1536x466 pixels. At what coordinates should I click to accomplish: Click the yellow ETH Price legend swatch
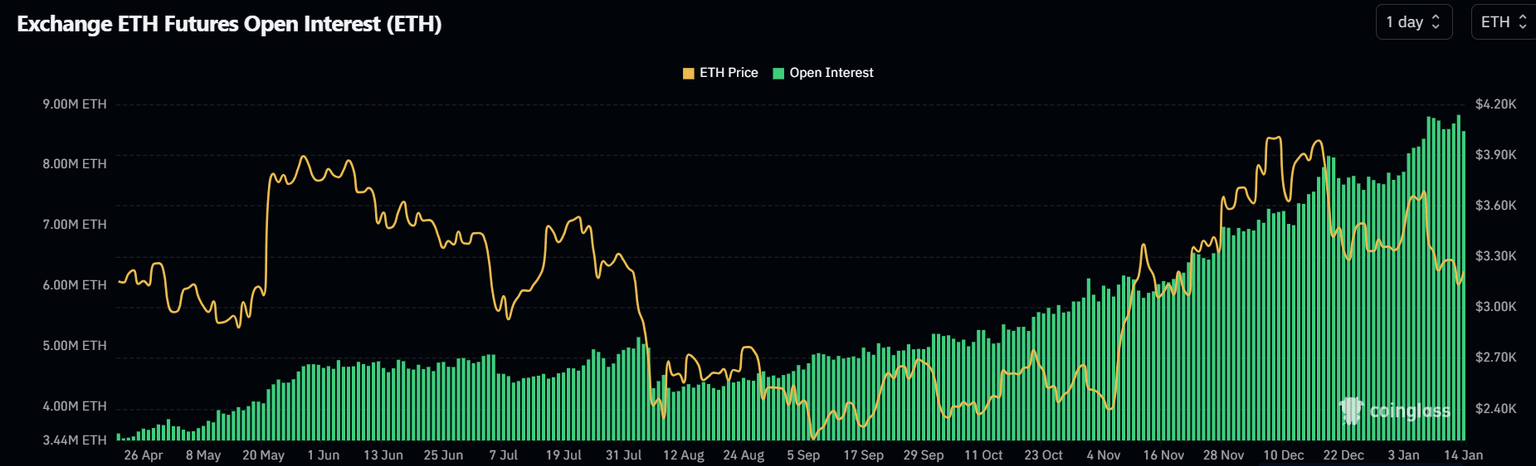point(688,73)
